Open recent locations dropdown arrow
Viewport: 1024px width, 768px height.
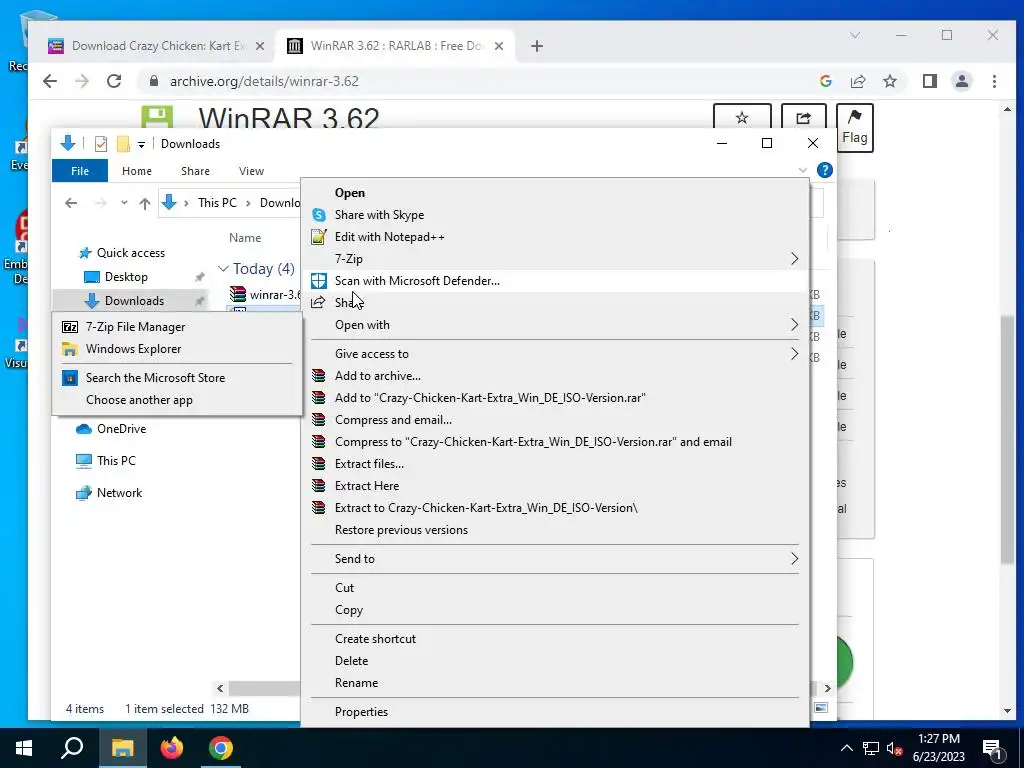[x=124, y=203]
